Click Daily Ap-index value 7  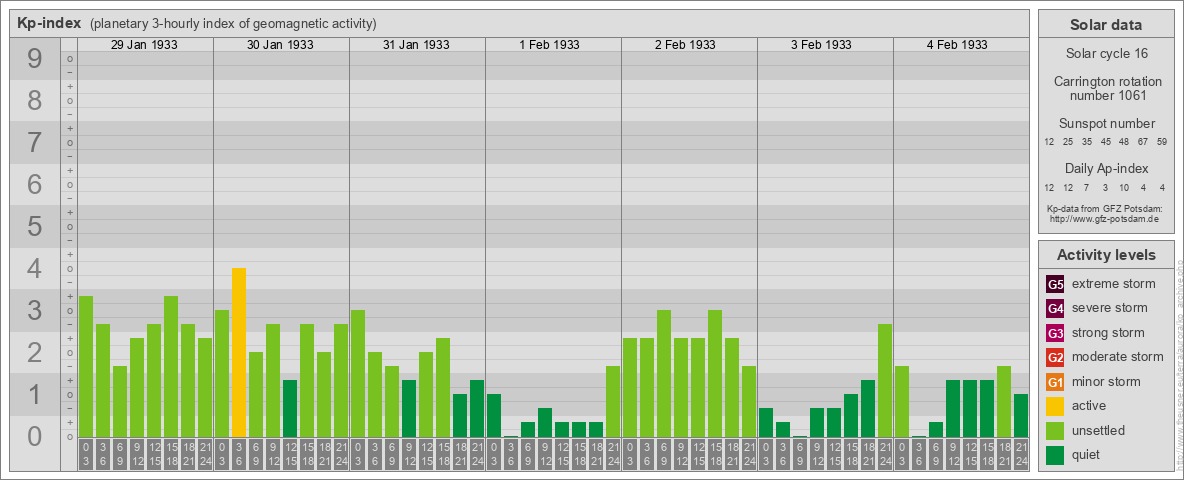click(1087, 187)
